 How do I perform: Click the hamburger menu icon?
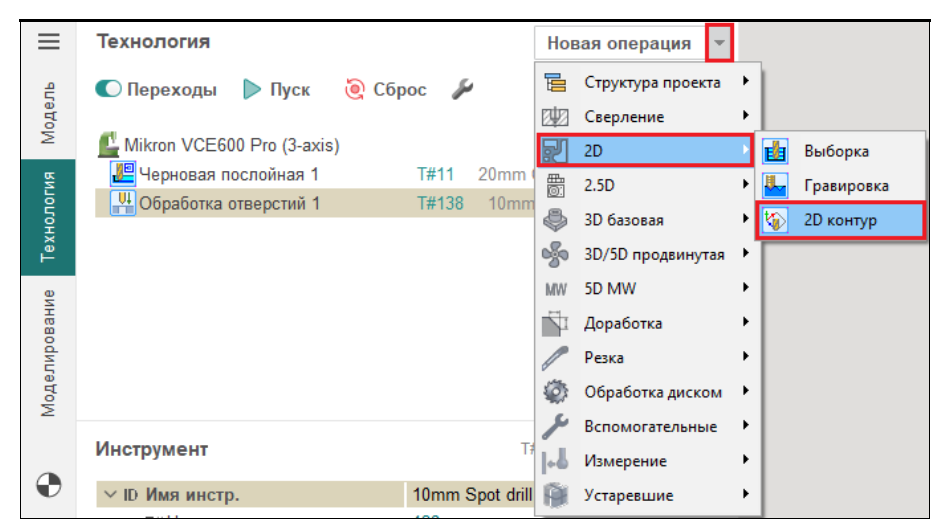(x=48, y=42)
